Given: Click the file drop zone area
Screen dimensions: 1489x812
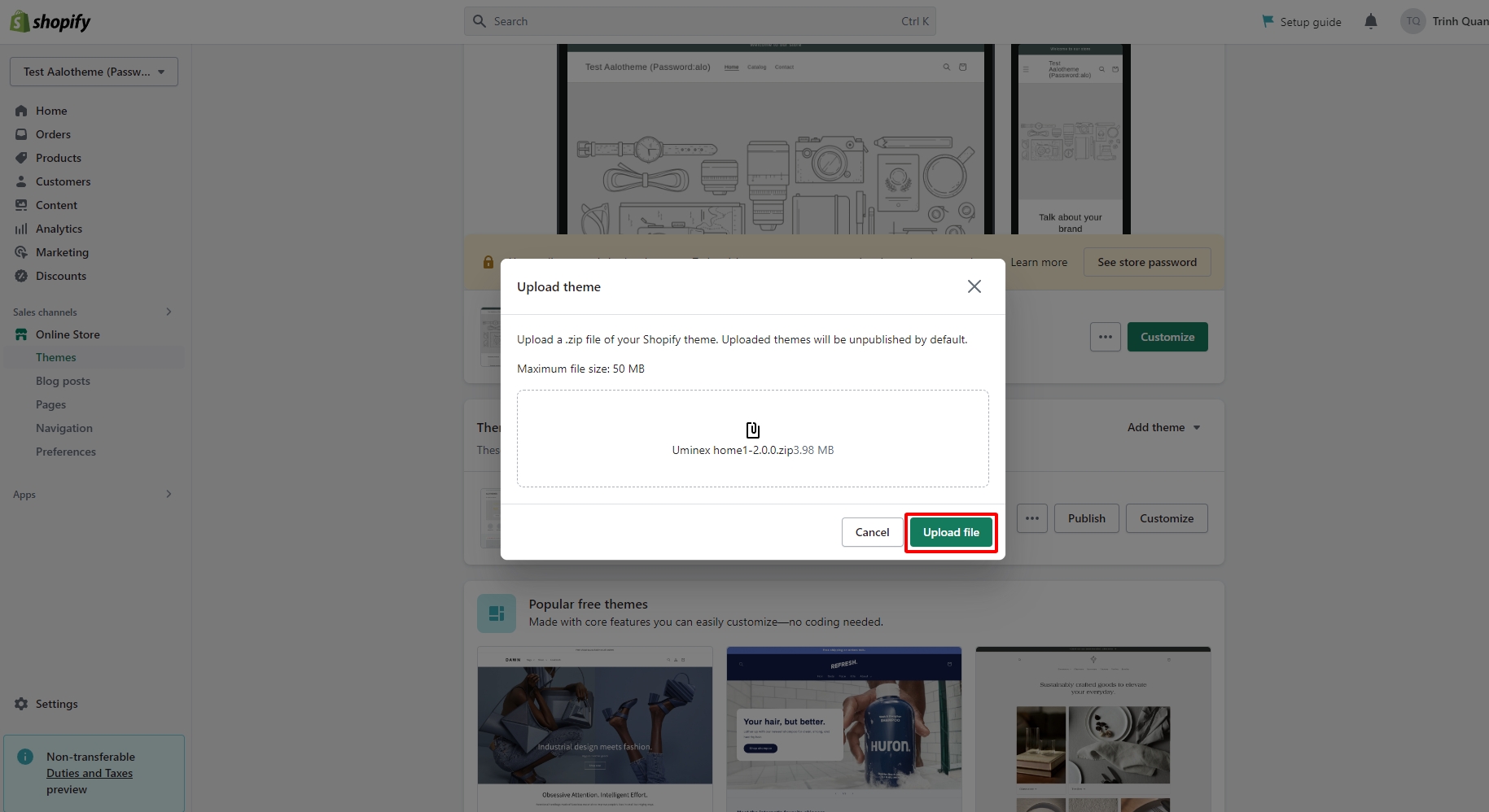Looking at the screenshot, I should 752,439.
